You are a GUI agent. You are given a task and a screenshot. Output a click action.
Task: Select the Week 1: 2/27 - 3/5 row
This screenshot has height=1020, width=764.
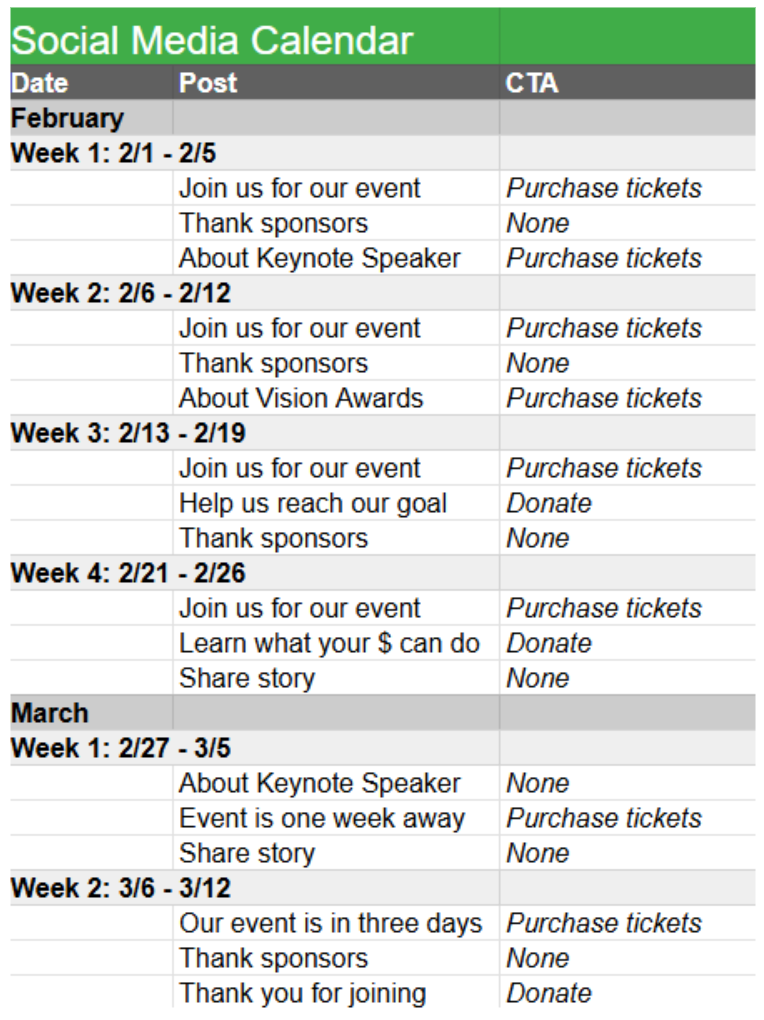click(x=383, y=748)
